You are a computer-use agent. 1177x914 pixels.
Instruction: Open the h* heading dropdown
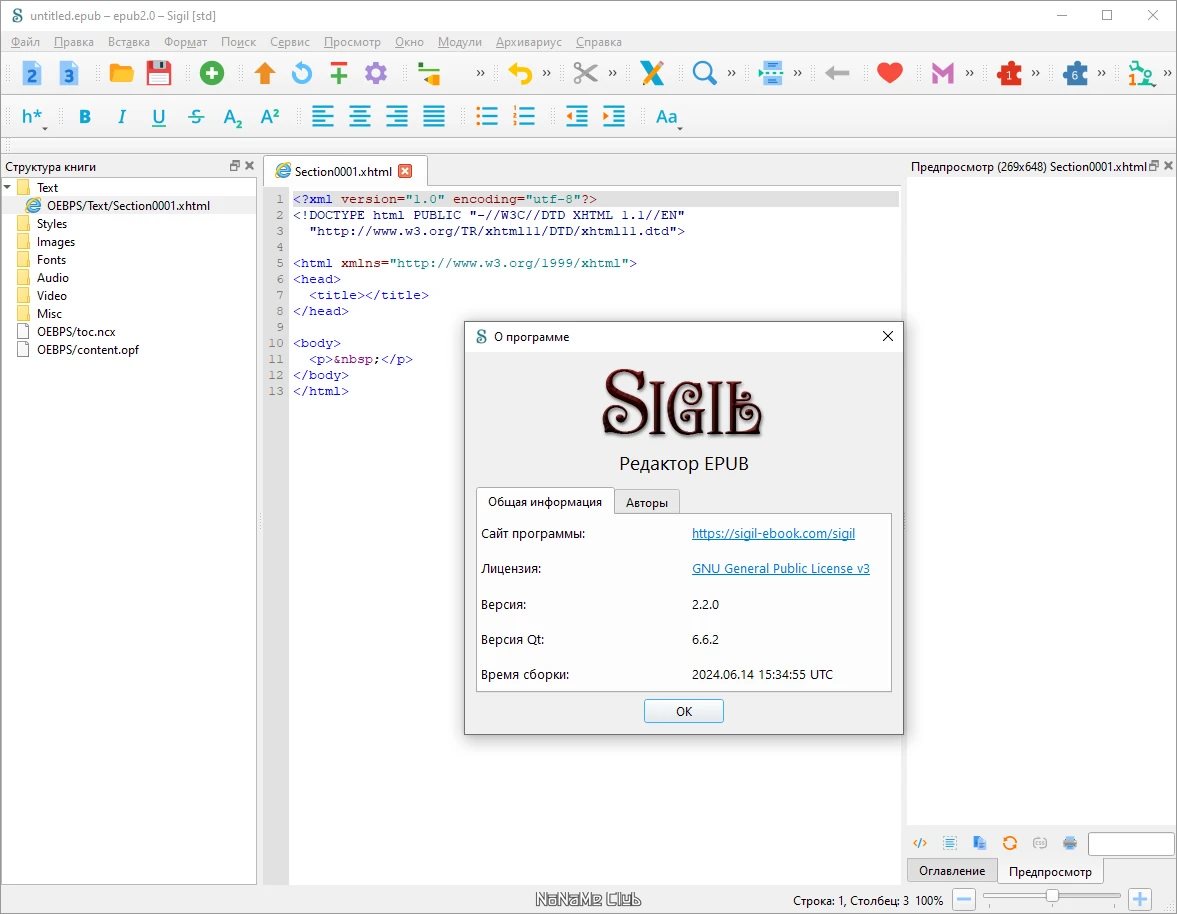coord(33,117)
